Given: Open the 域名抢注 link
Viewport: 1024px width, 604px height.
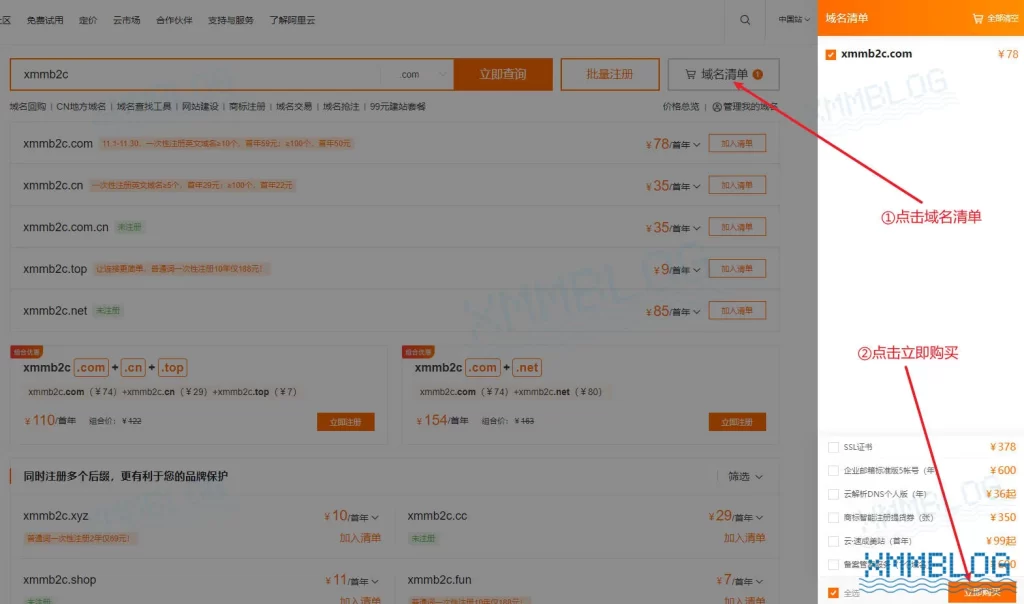Looking at the screenshot, I should (x=341, y=106).
